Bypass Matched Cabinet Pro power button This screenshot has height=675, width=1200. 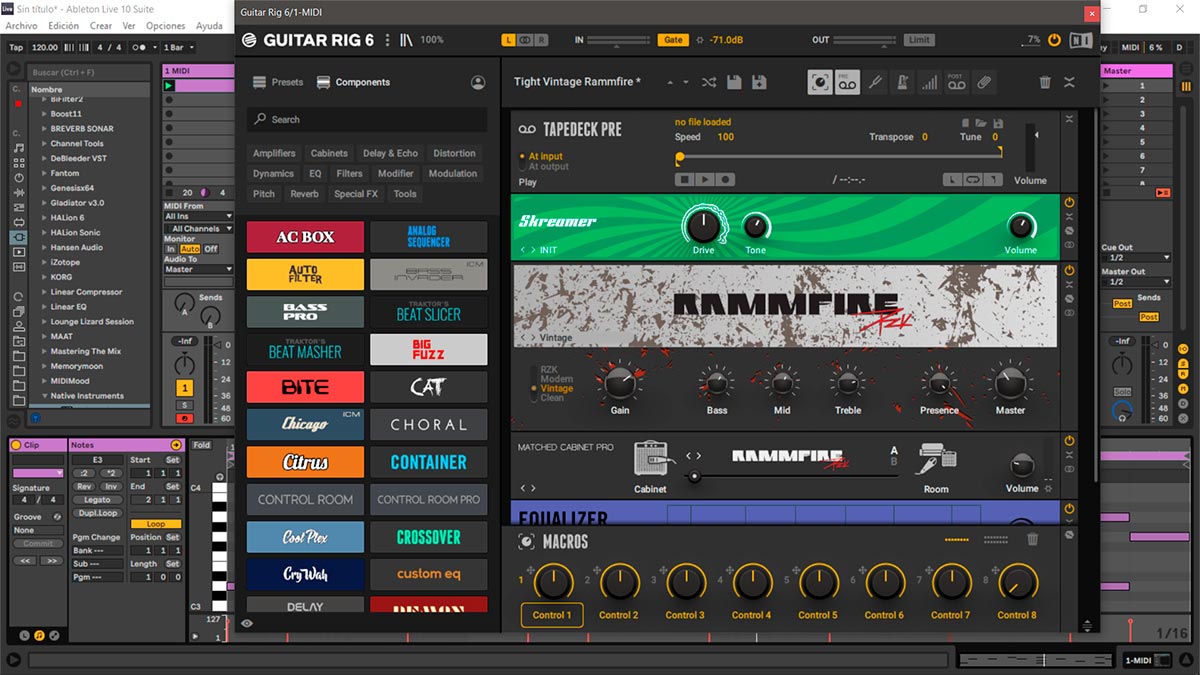pos(1069,440)
